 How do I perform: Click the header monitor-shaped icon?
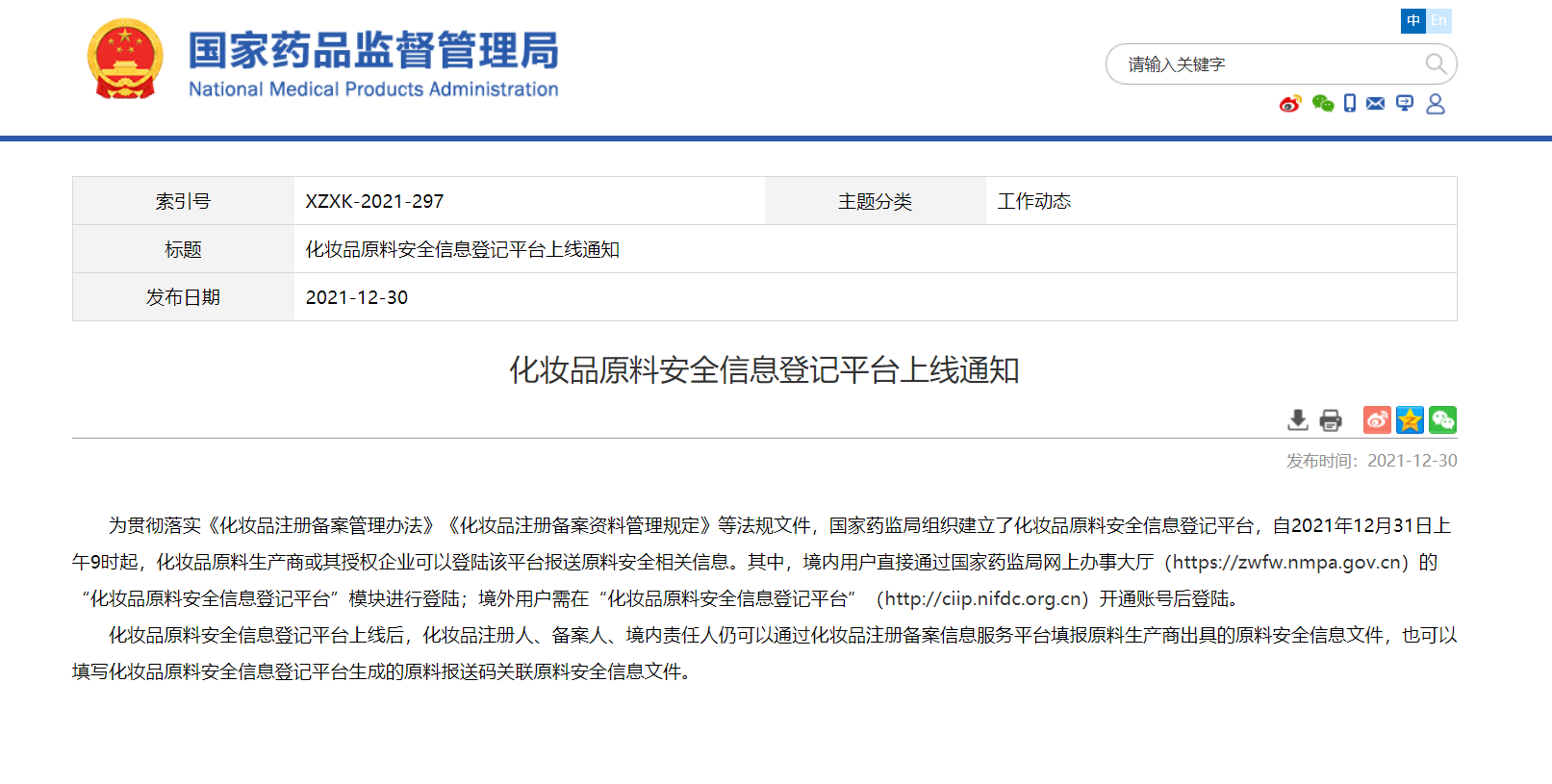point(1405,104)
